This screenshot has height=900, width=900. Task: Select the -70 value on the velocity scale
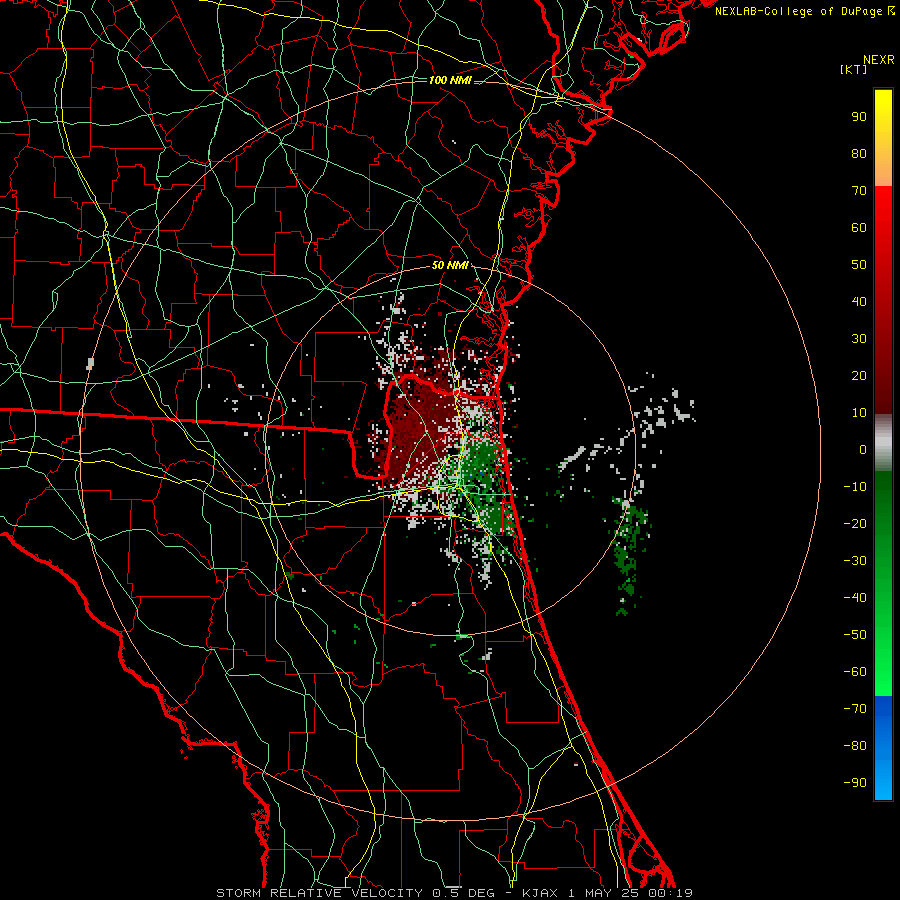click(855, 709)
